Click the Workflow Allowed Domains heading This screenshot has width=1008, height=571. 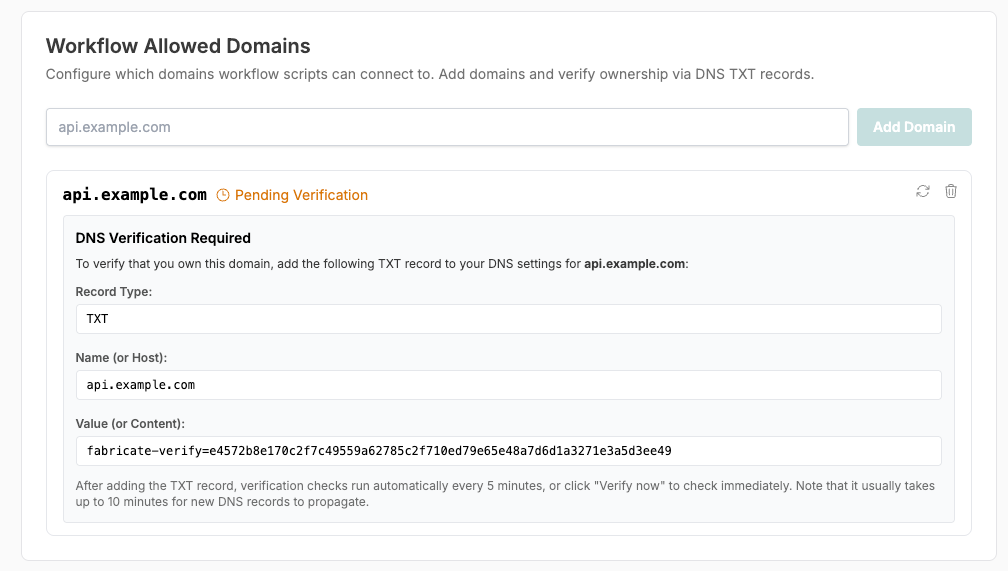tap(178, 46)
